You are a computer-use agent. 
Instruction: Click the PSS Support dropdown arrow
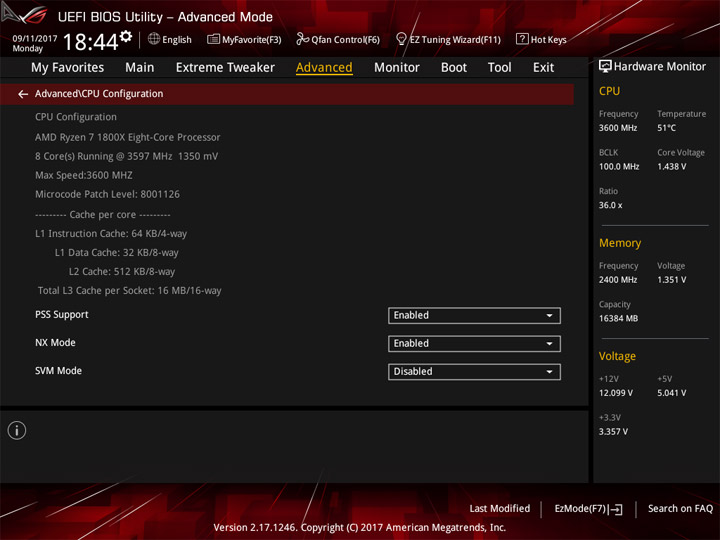coord(549,315)
